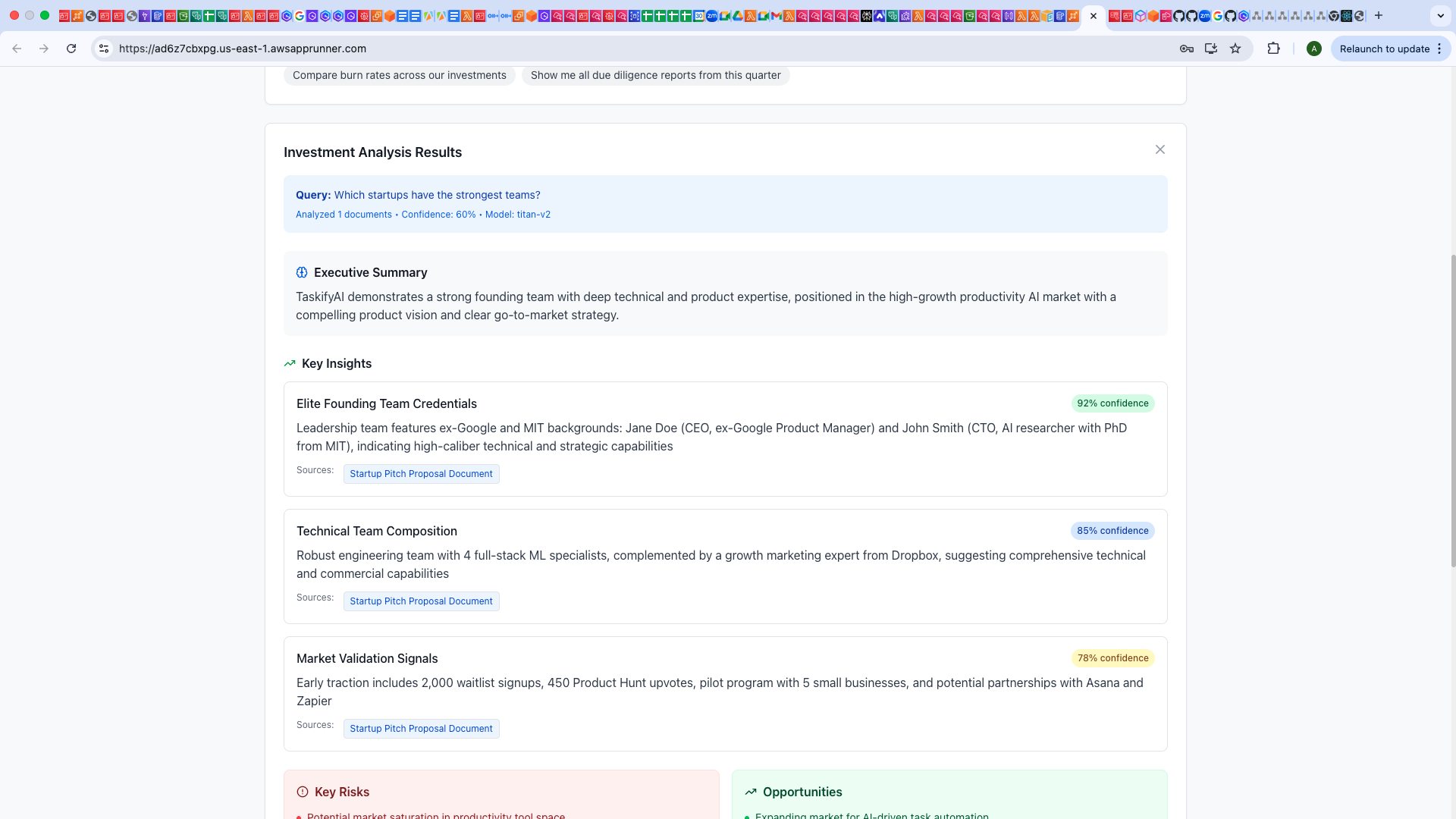Open Chrome three-dot menu
This screenshot has height=819, width=1456.
click(x=1439, y=49)
